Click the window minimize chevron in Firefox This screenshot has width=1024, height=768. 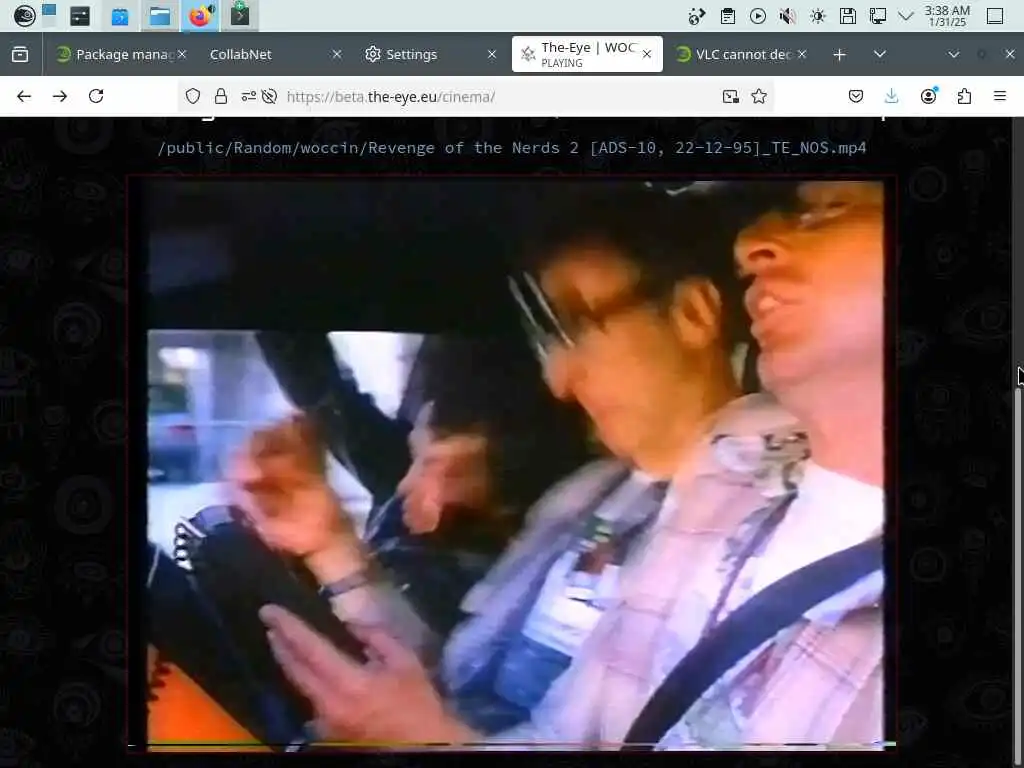click(x=953, y=54)
